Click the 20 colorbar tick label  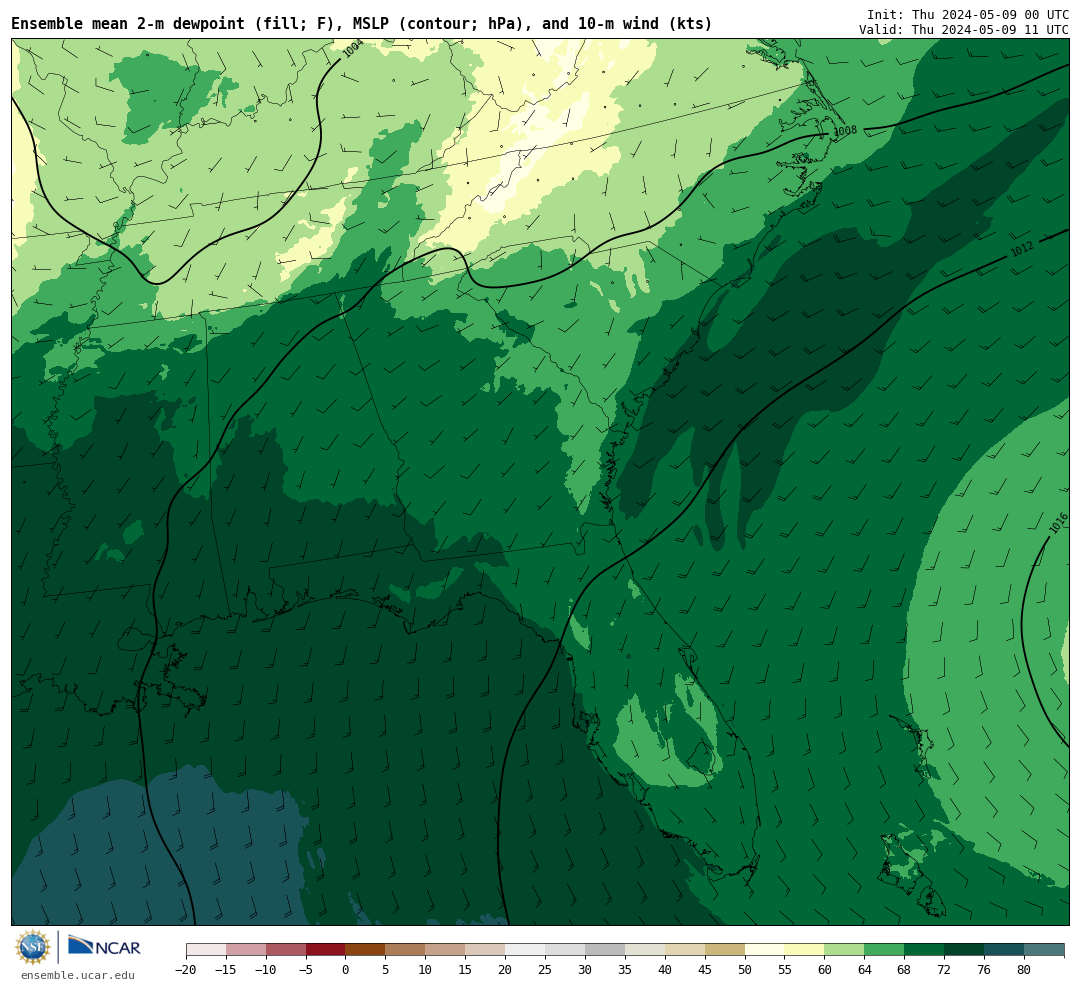point(506,970)
